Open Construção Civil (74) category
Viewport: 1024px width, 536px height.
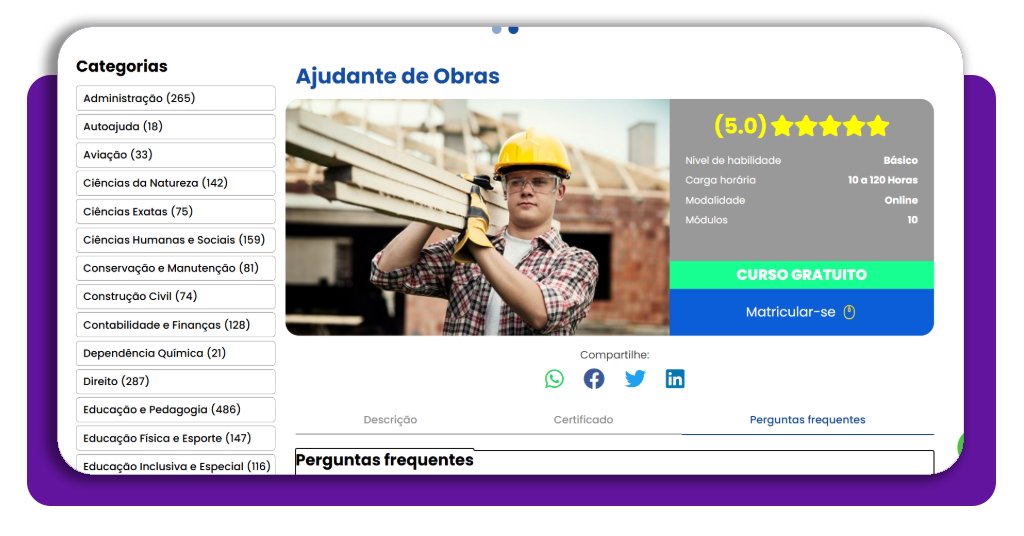click(176, 296)
